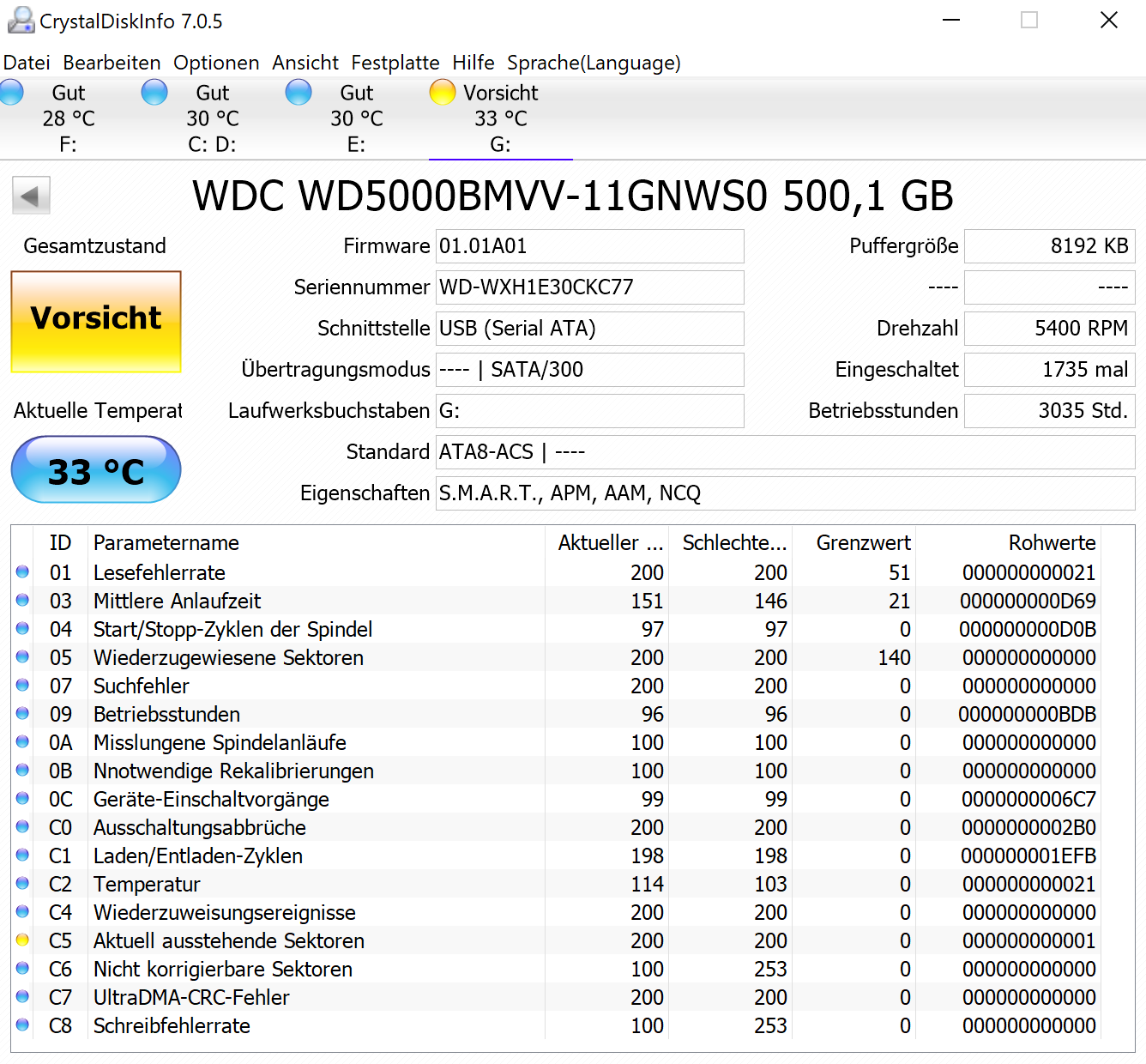Click the Drehzahl value 5400 RPM
The width and height of the screenshot is (1146, 1064).
click(1050, 329)
